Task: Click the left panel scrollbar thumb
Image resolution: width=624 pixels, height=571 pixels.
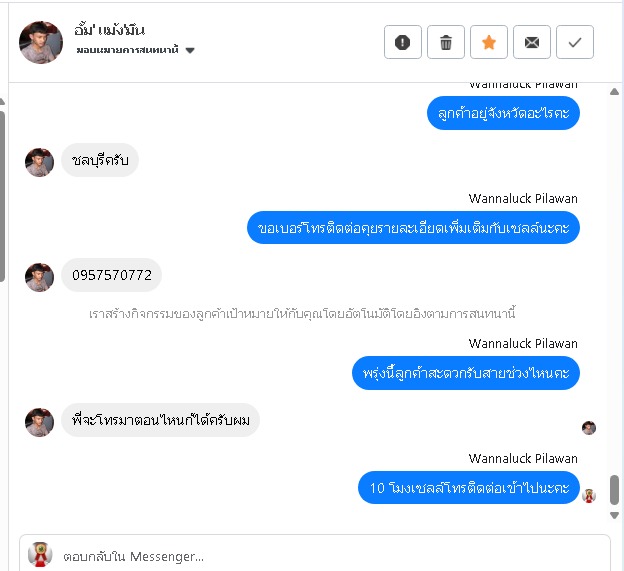Action: coord(2,196)
